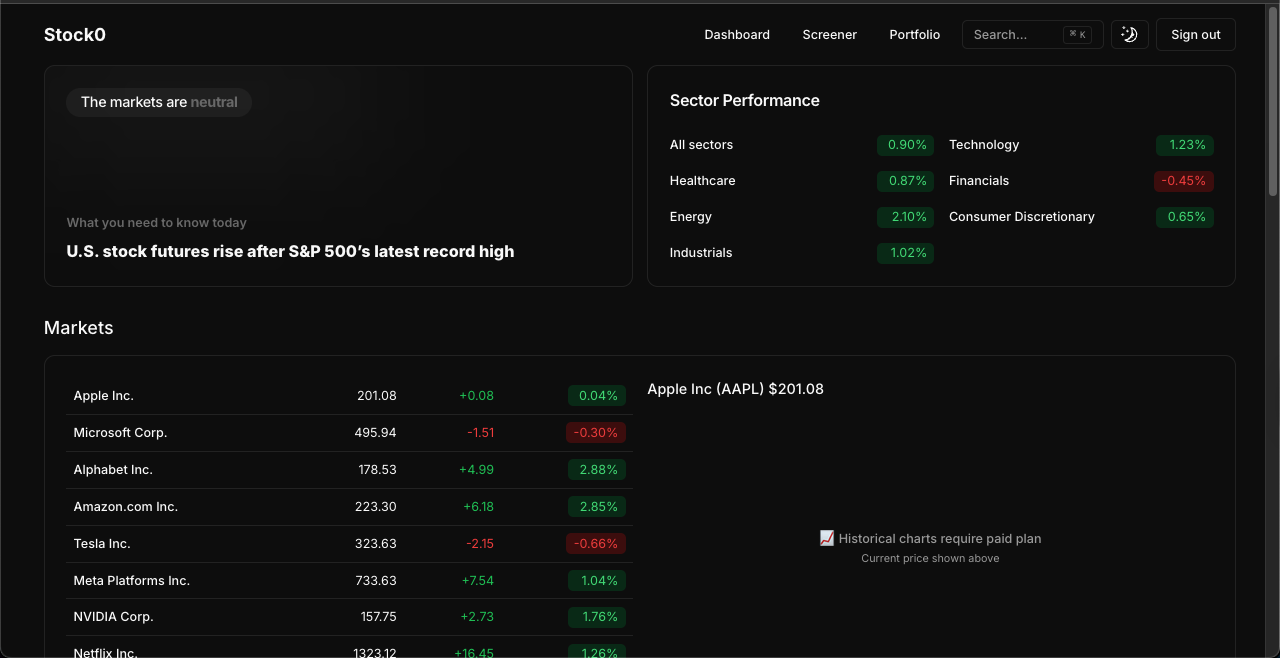Select the Meta Platforms Inc. row
This screenshot has height=658, width=1280.
click(x=349, y=581)
